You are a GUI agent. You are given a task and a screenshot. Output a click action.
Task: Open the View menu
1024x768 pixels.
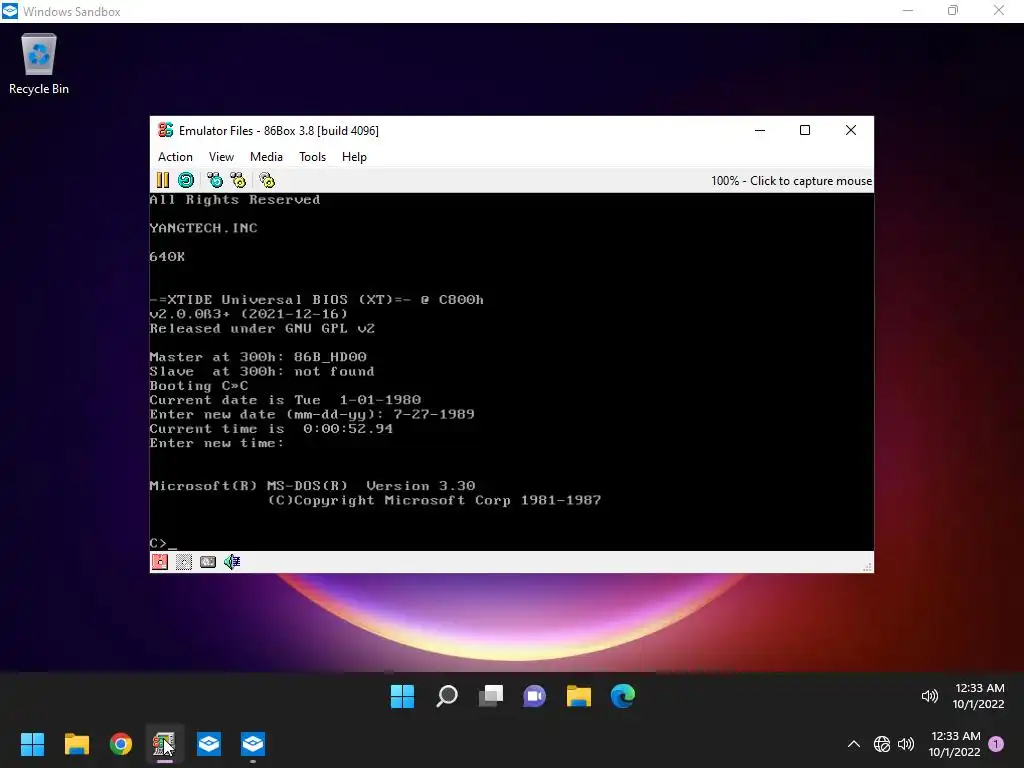(x=221, y=157)
